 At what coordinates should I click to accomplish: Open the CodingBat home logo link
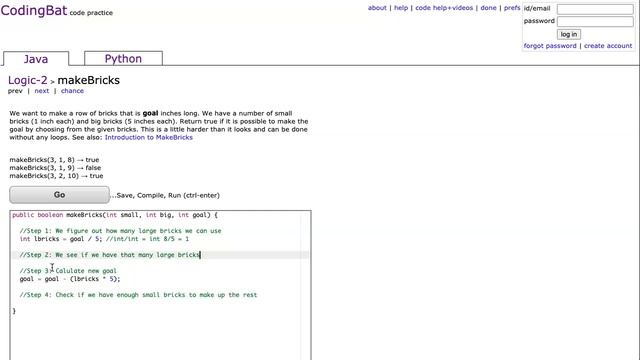[x=33, y=10]
